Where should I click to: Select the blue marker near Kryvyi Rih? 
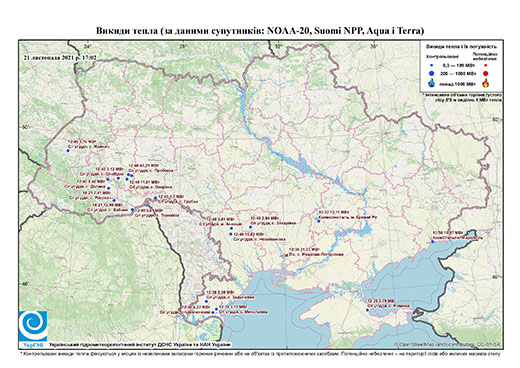coord(319,221)
